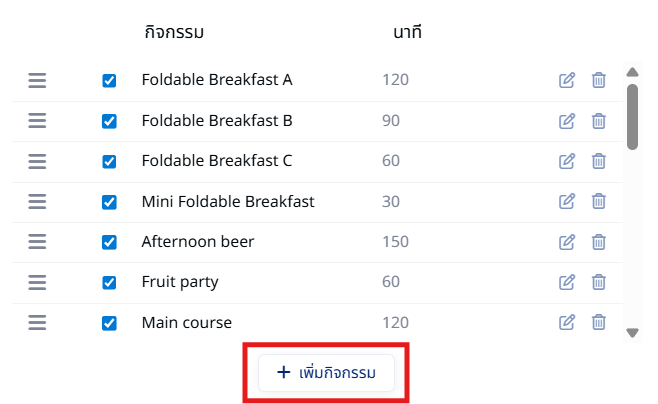Click the เพิ่มกิจกรรม add activity button
Screen dimensions: 658x404
click(x=326, y=373)
